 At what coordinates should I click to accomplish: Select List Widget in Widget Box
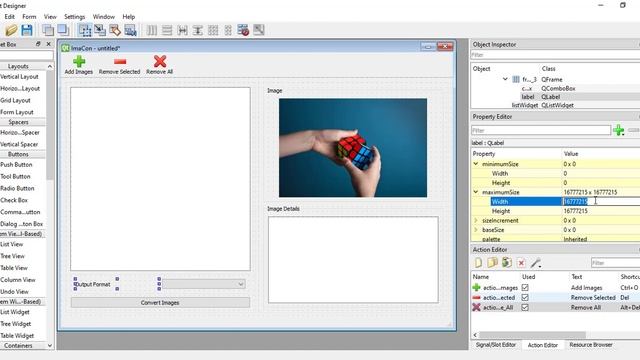[15, 312]
